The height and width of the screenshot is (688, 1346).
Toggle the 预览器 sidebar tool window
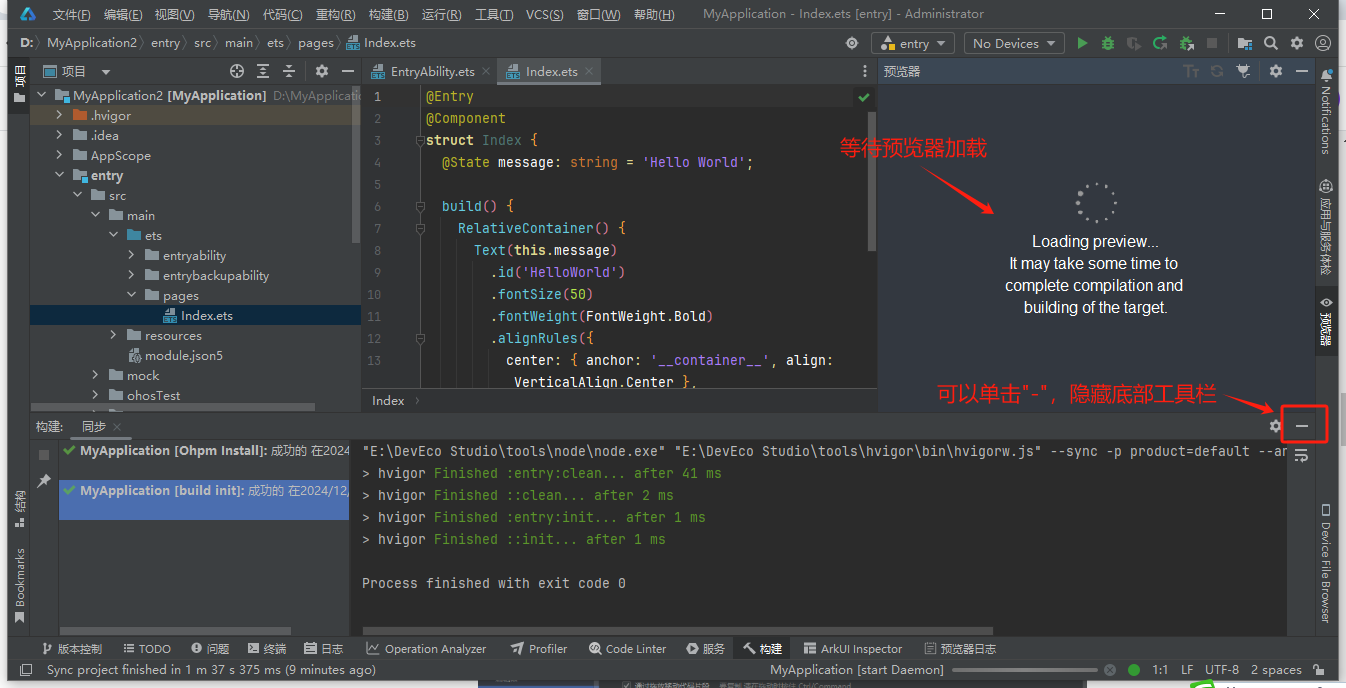[x=1326, y=320]
